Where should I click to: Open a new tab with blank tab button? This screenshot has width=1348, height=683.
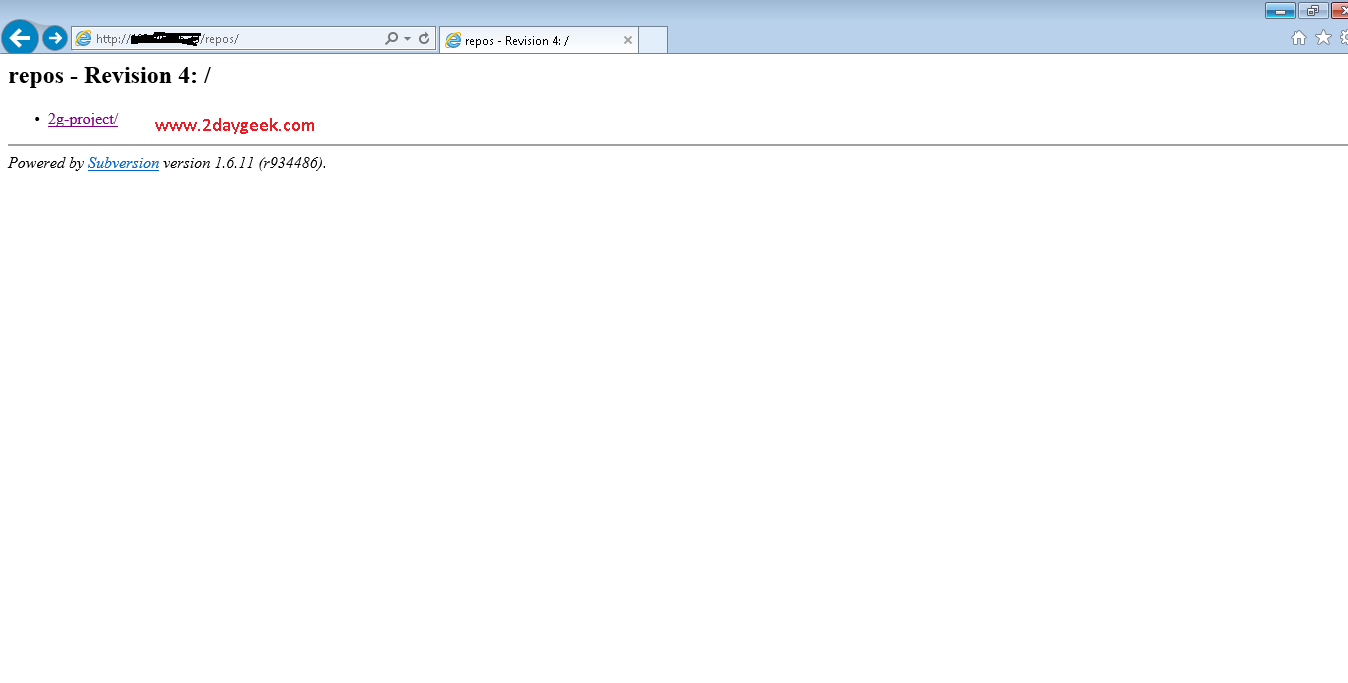pos(653,40)
